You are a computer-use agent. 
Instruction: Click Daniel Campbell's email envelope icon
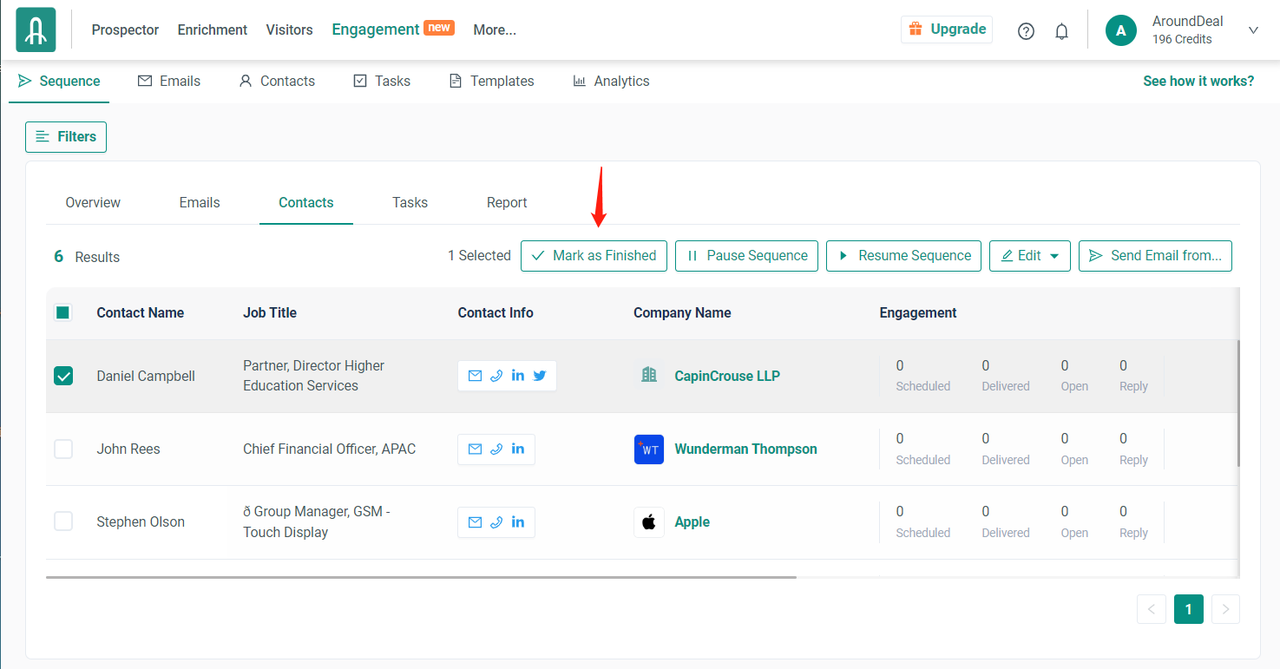[475, 376]
